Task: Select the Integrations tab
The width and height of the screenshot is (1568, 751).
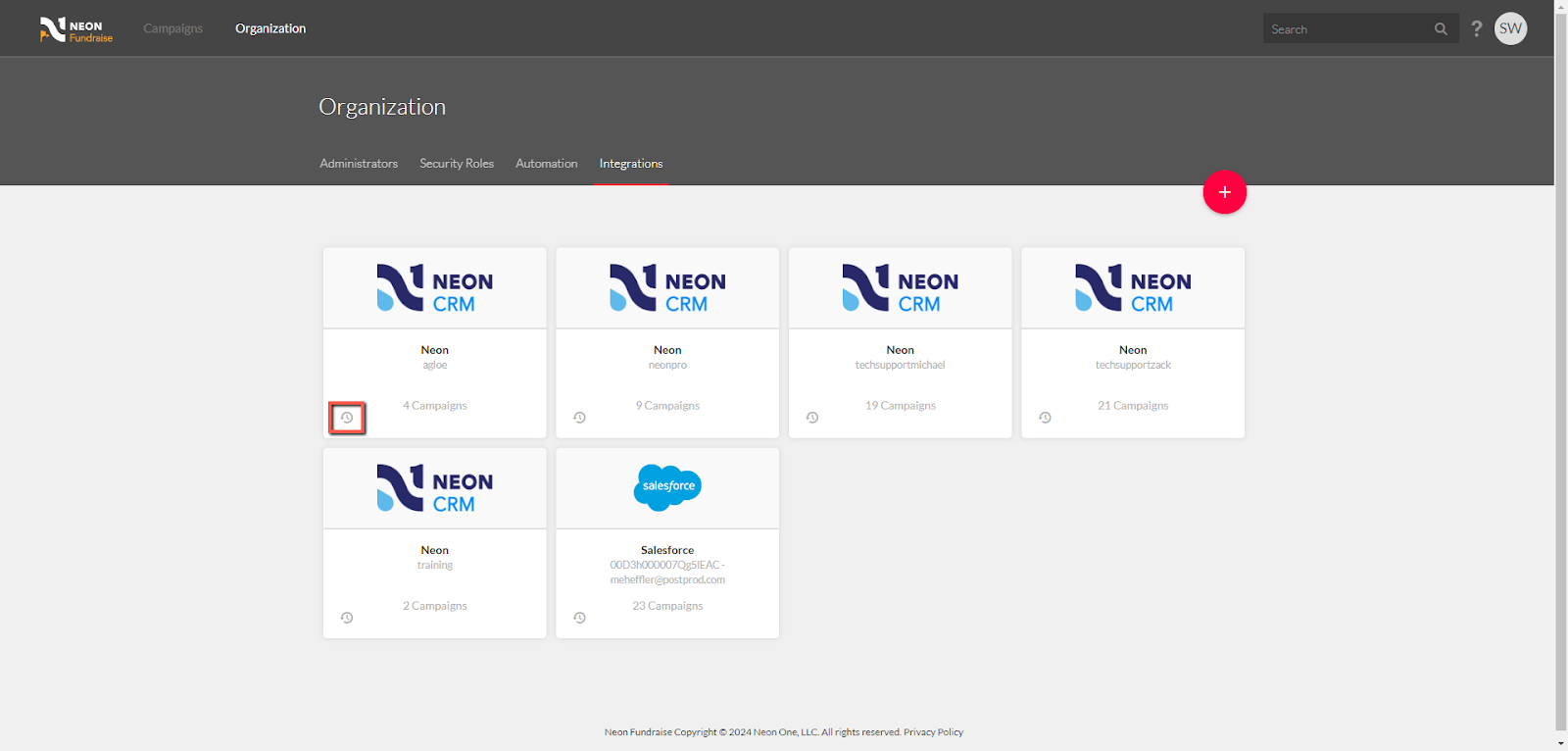Action: click(x=631, y=164)
